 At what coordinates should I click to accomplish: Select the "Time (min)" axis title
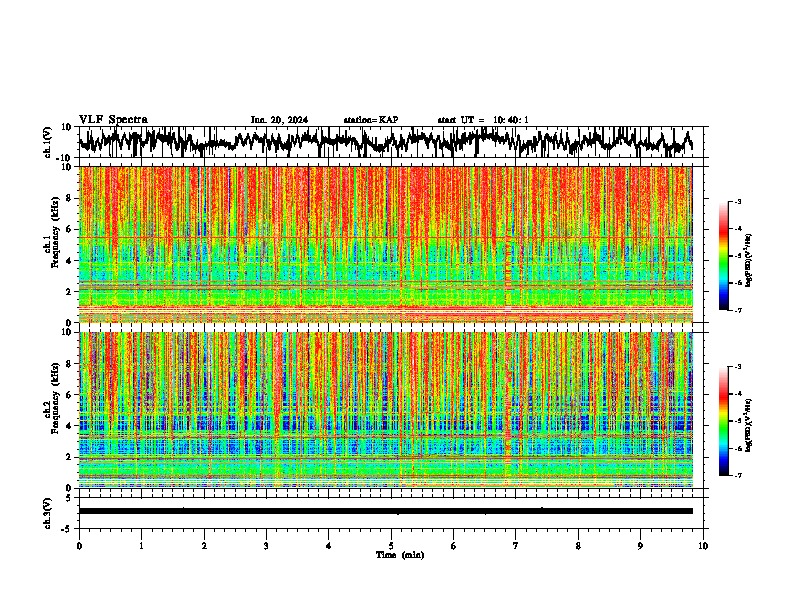tap(400, 555)
